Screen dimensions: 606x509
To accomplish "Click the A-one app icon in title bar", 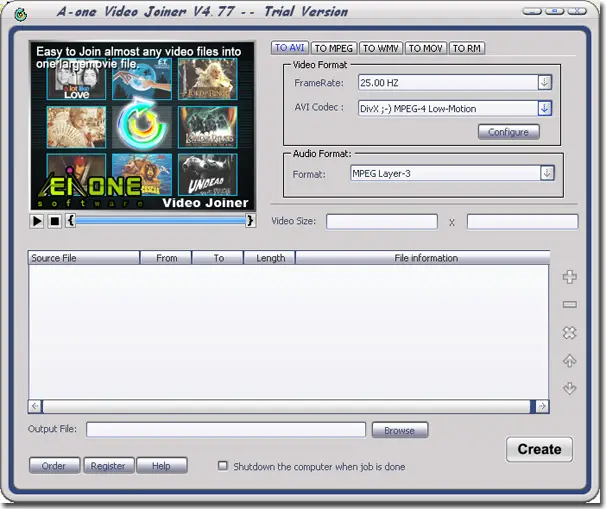I will click(x=20, y=15).
